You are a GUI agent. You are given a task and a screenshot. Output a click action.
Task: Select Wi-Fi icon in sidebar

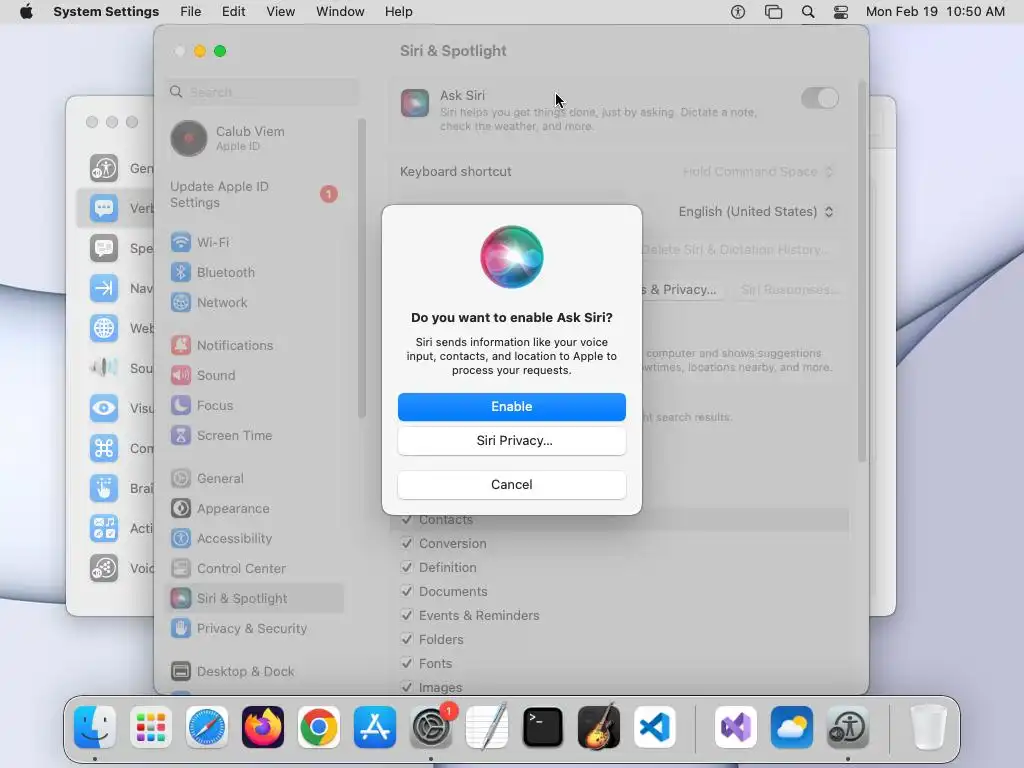pyautogui.click(x=181, y=242)
